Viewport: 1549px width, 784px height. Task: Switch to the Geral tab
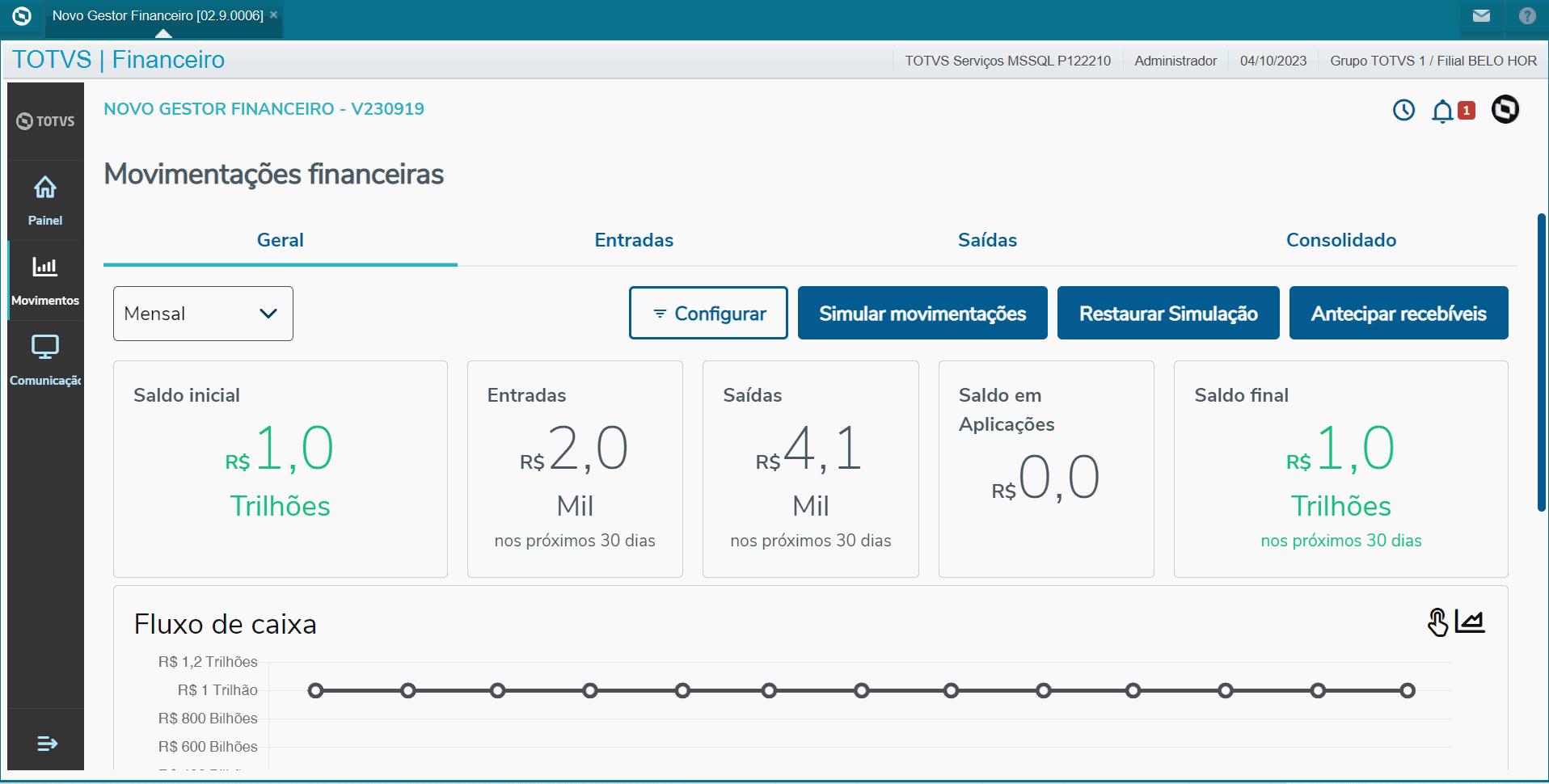(281, 240)
